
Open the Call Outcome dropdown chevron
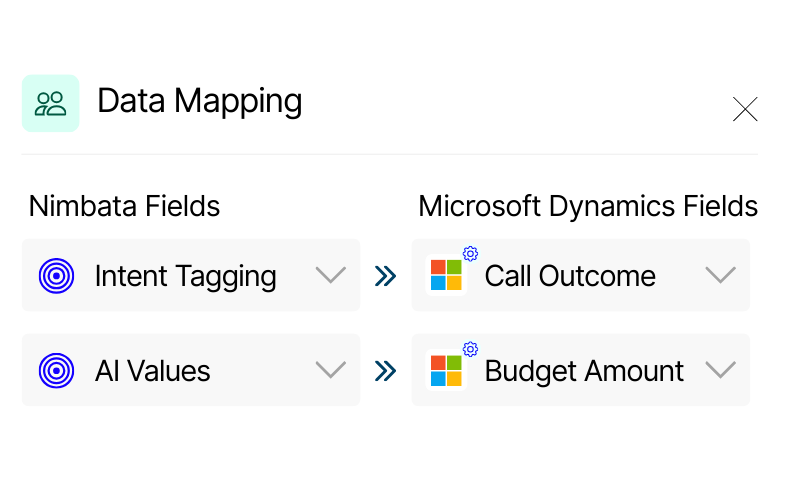720,276
